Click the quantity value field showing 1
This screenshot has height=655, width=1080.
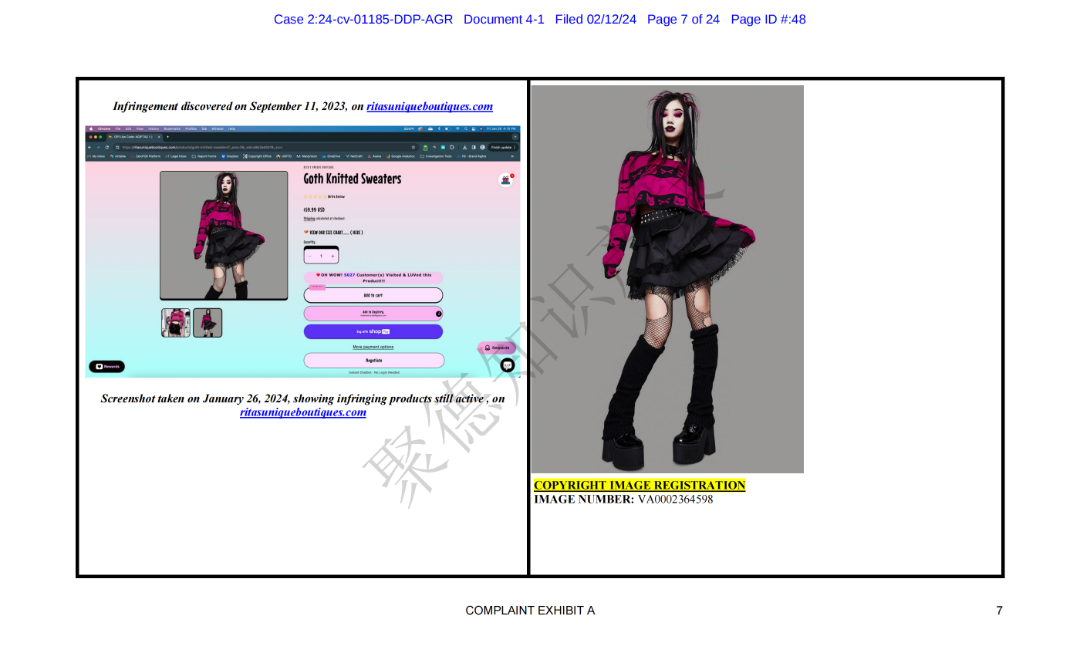[x=321, y=256]
